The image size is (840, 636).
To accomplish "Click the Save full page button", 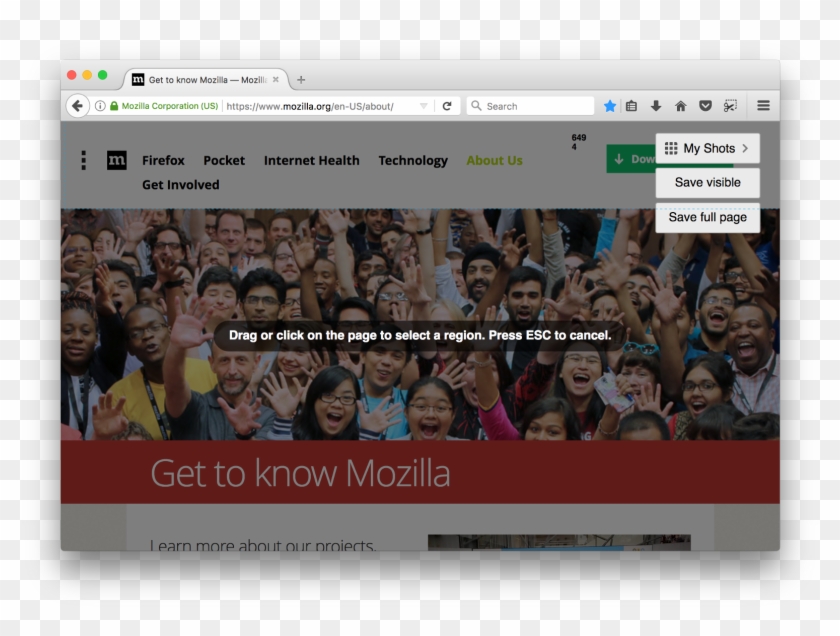I will point(707,217).
